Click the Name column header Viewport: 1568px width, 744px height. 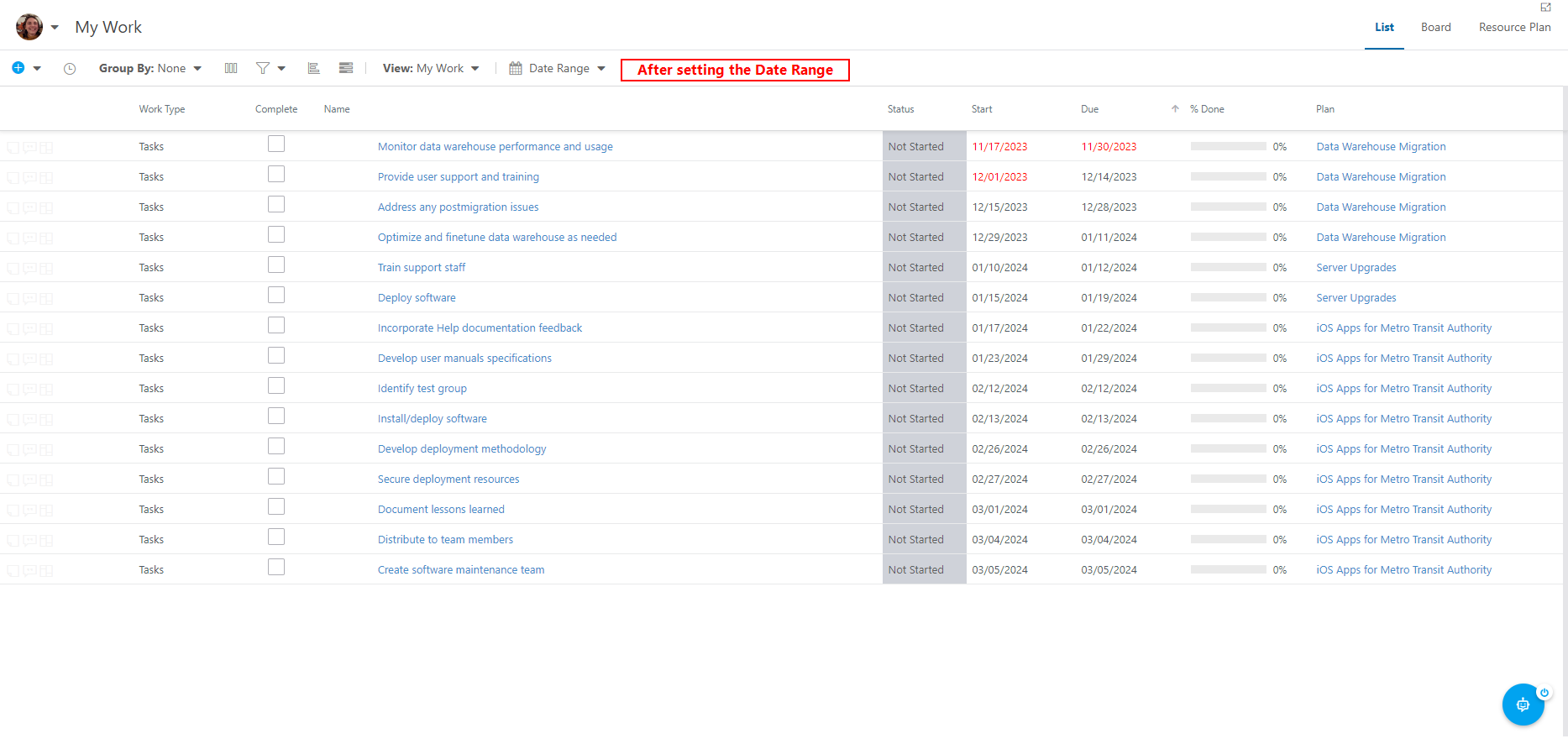point(337,109)
